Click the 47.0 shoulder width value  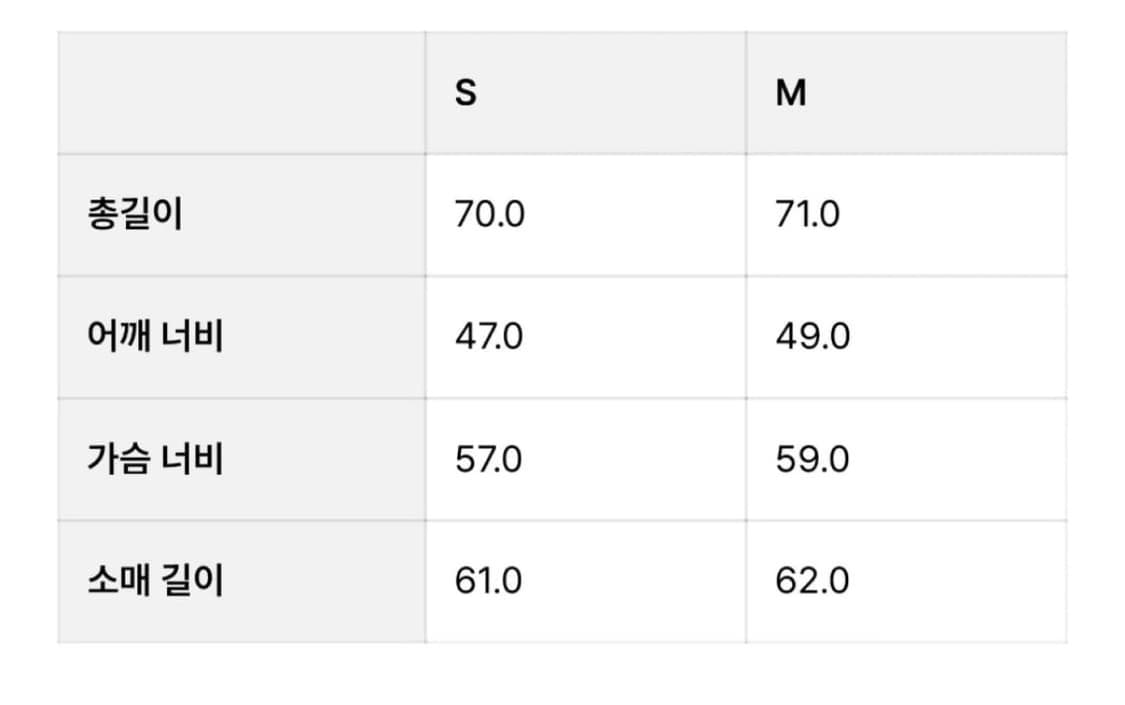coord(489,337)
